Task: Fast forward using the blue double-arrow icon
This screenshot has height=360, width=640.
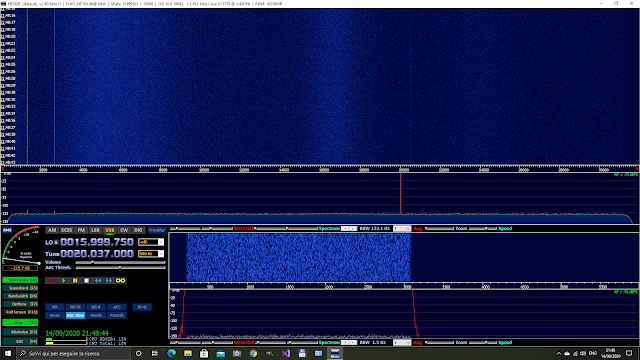Action: click(x=109, y=280)
